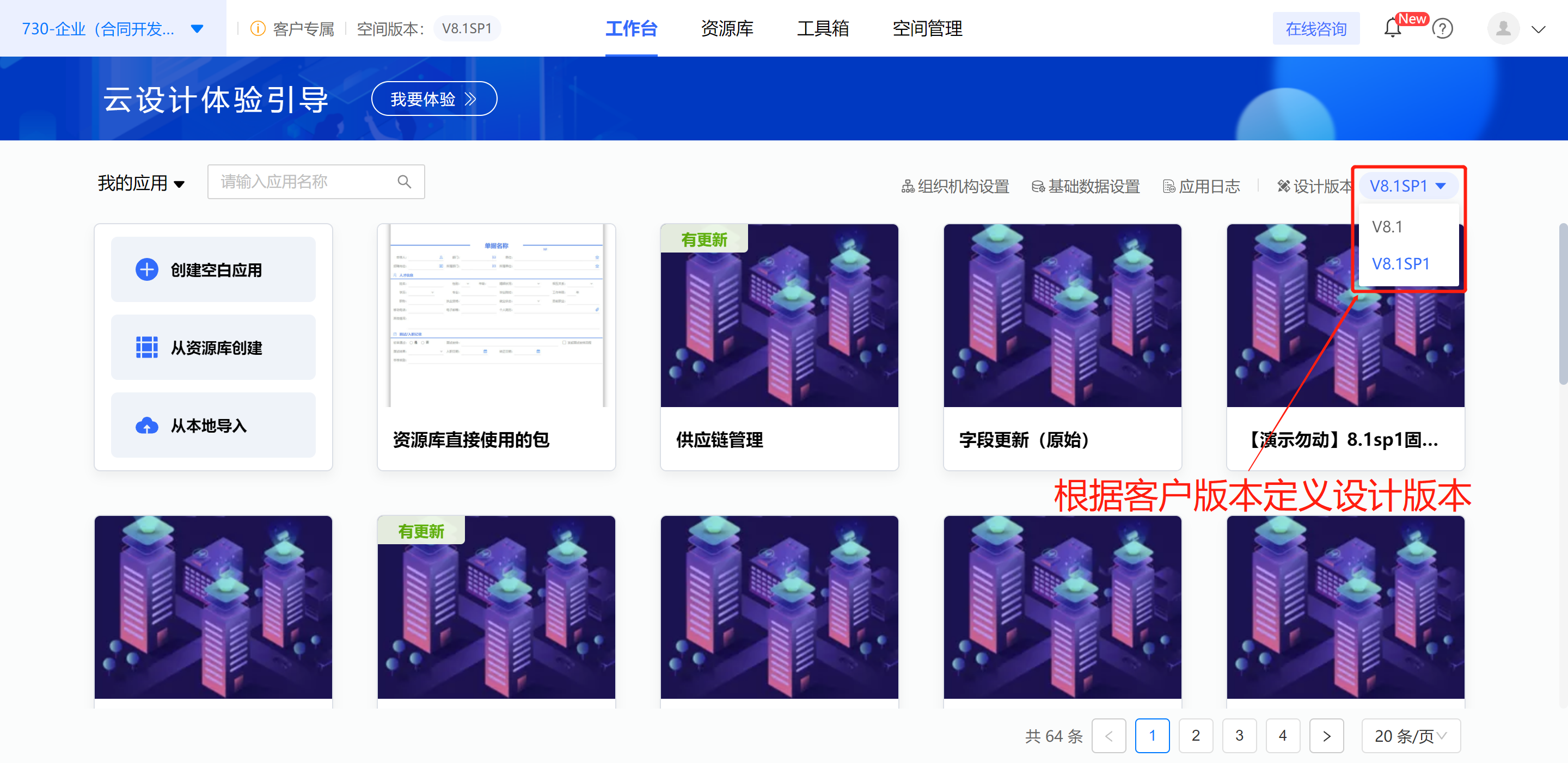Focus the 请输入应用名称 search field
Viewport: 1568px width, 763px height.
tap(315, 181)
